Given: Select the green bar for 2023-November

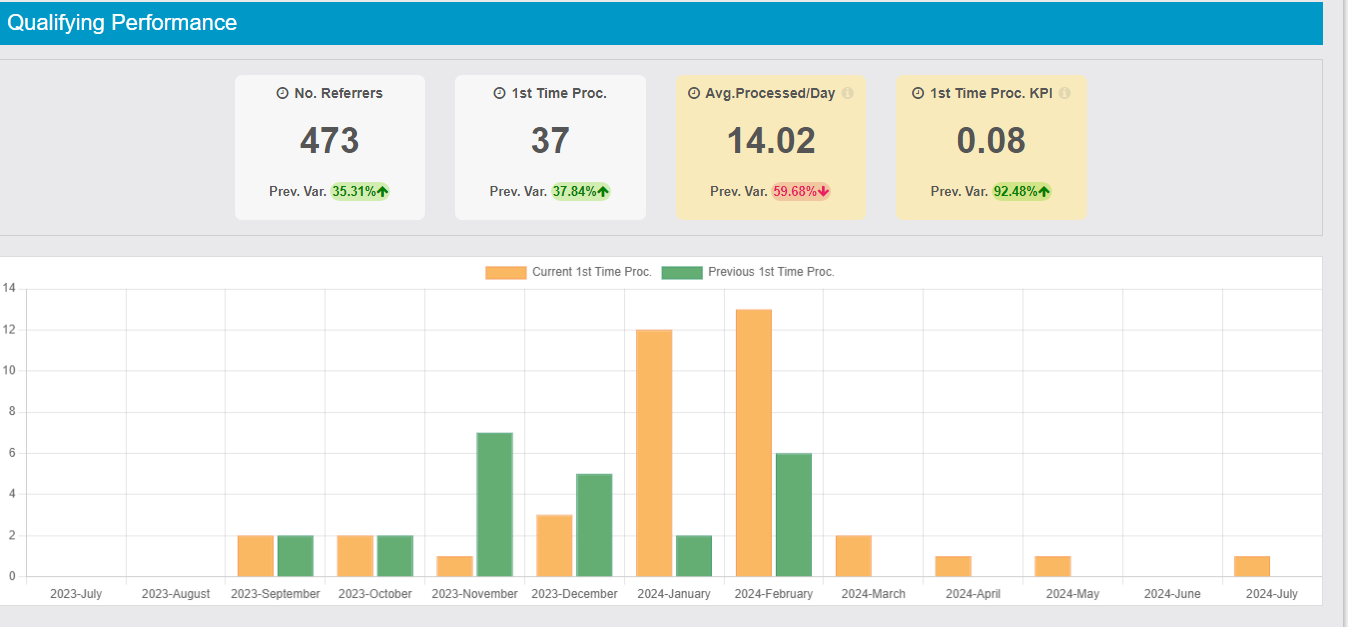Looking at the screenshot, I should point(494,504).
